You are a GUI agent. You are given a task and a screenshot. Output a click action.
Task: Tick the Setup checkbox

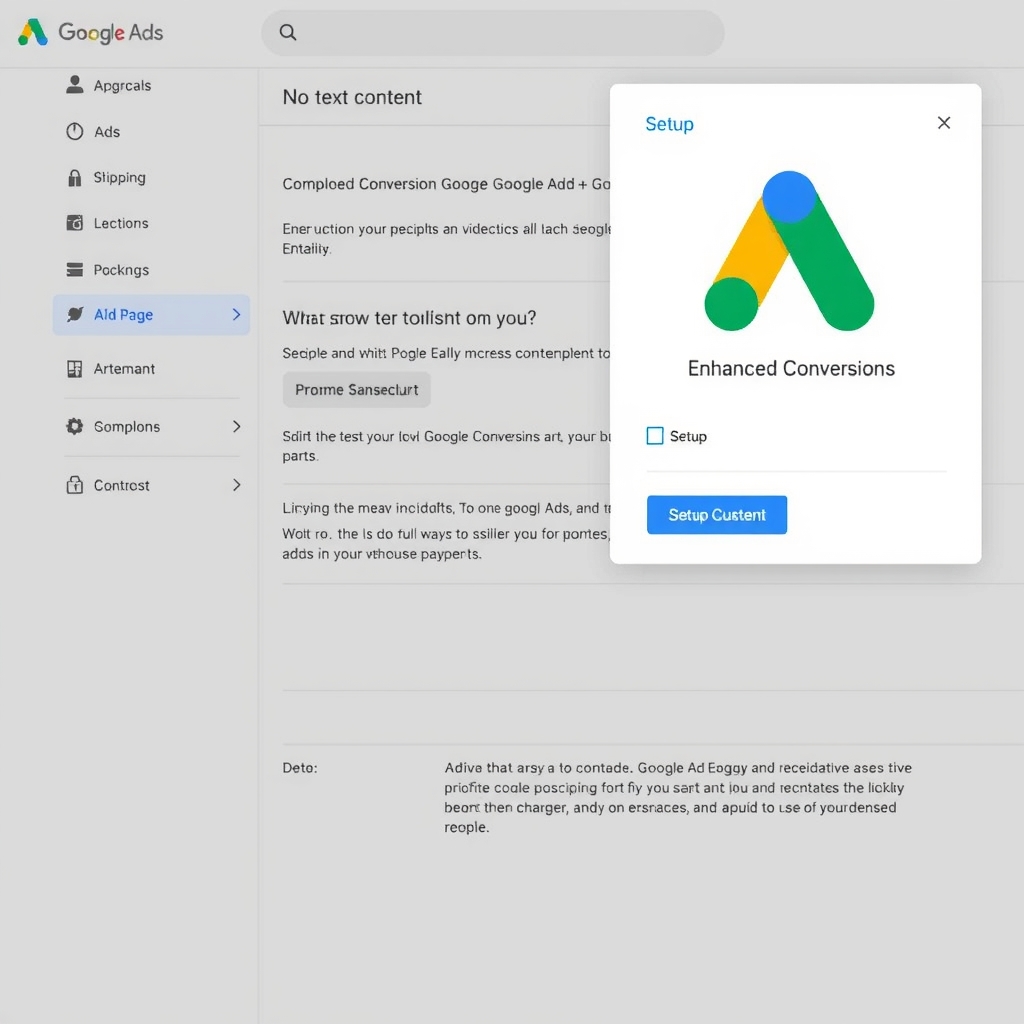pyautogui.click(x=655, y=436)
